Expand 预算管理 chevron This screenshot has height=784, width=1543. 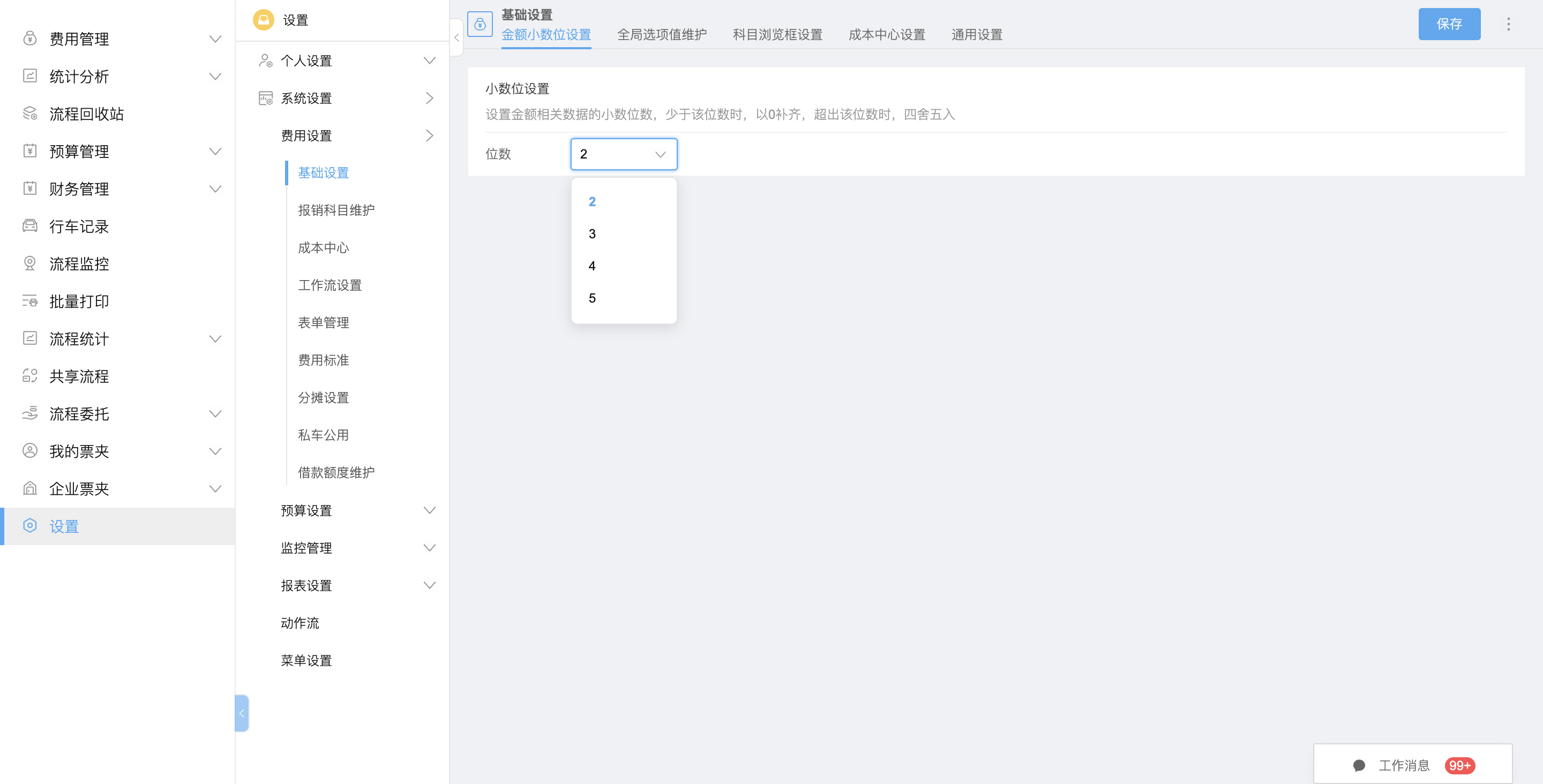tap(215, 151)
